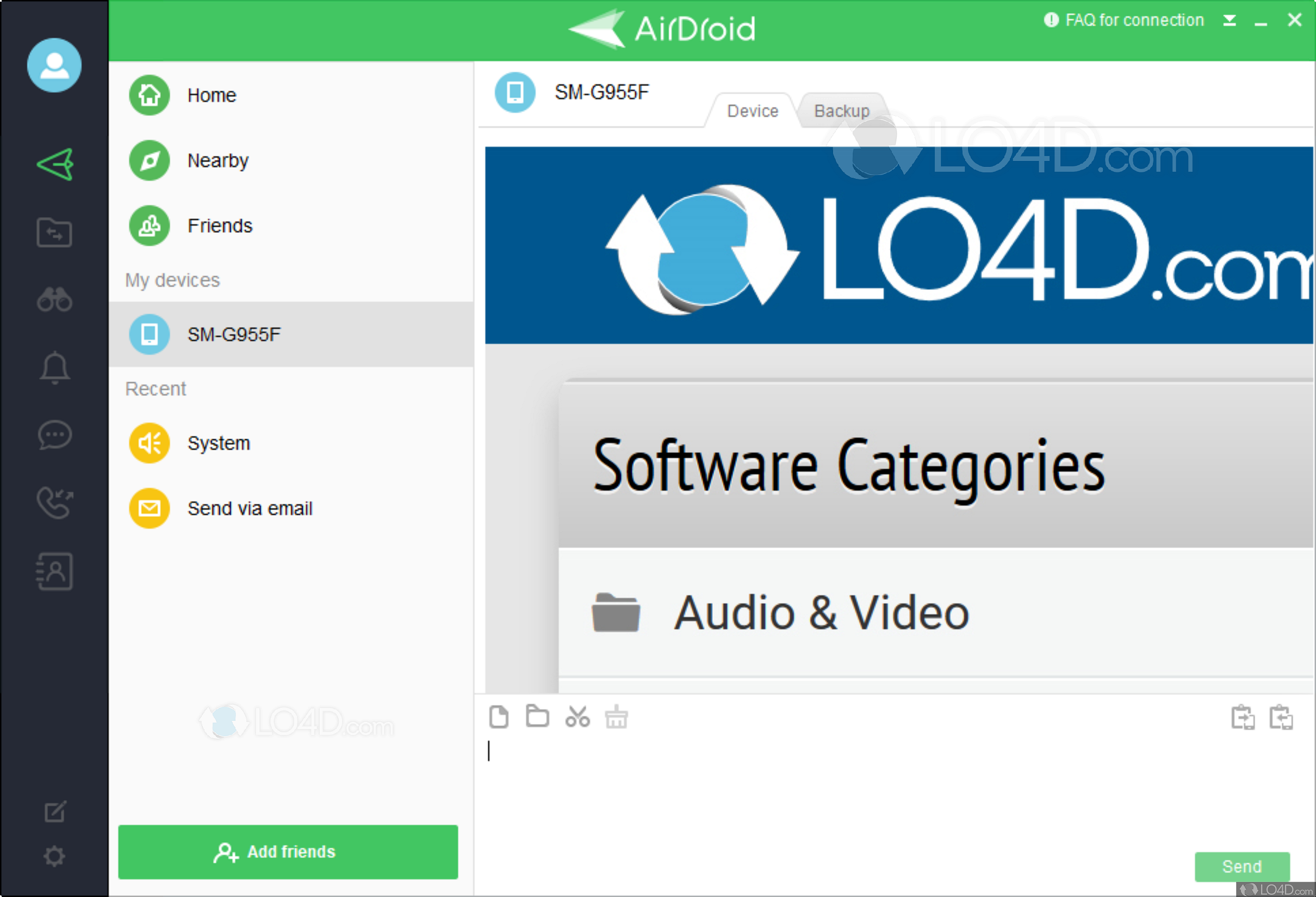1316x897 pixels.
Task: Open the Transfer panel via paper plane icon
Action: (54, 164)
